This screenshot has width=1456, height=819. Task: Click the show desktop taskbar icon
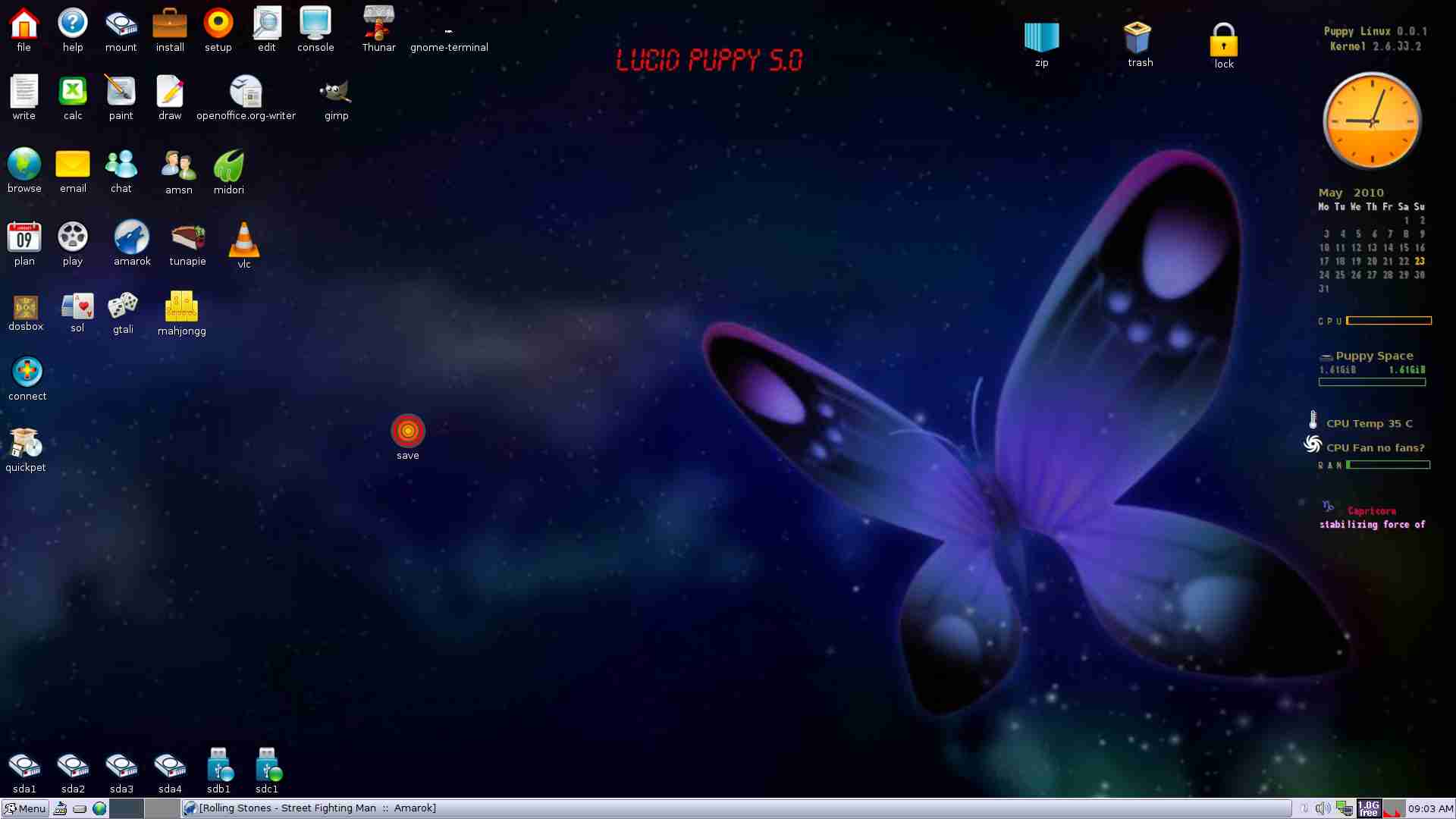60,808
